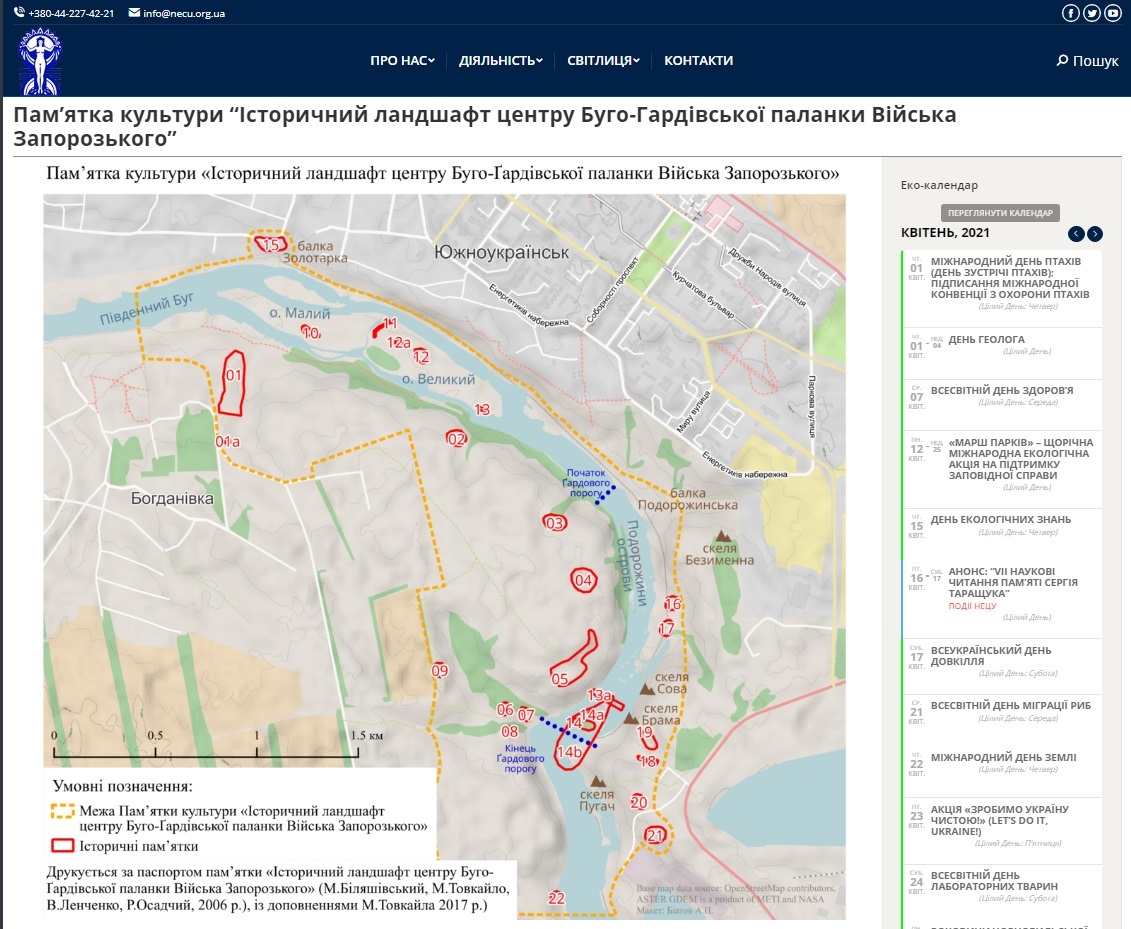This screenshot has width=1131, height=929.
Task: Open the КОНТАКТИ menu item
Action: tap(698, 61)
